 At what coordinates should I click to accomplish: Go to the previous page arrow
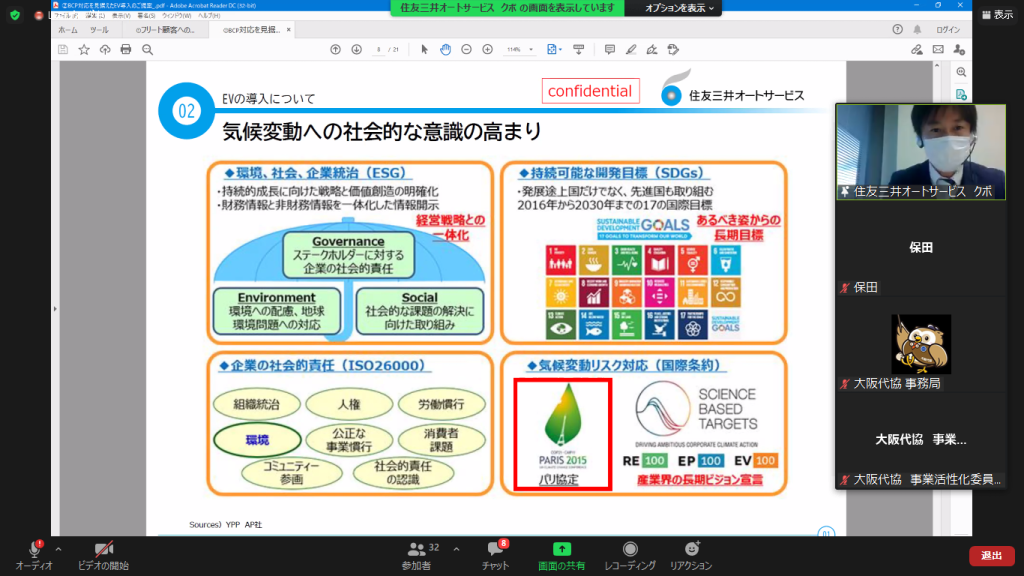pyautogui.click(x=335, y=50)
